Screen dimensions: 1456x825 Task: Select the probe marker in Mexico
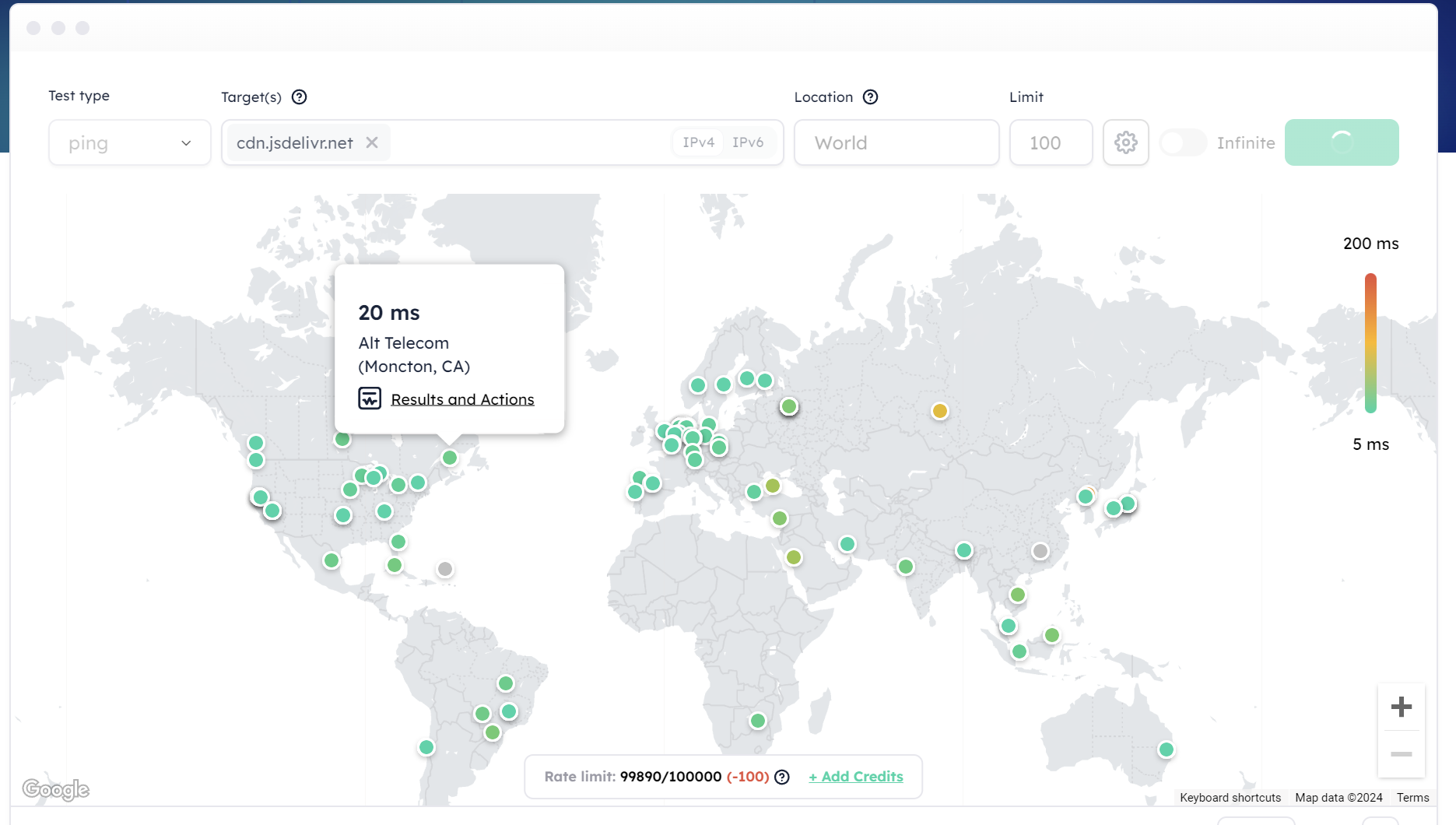coord(332,560)
